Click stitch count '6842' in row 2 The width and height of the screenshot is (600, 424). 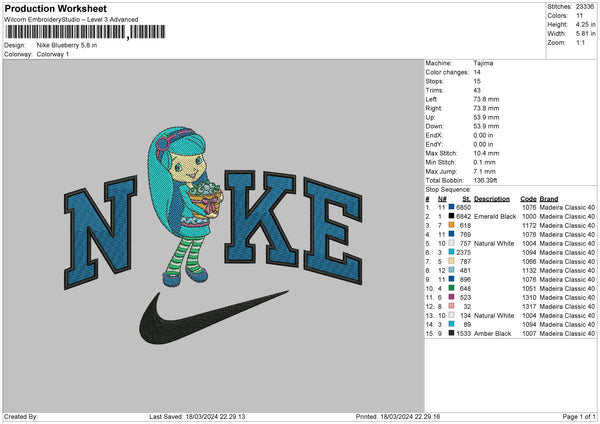463,216
